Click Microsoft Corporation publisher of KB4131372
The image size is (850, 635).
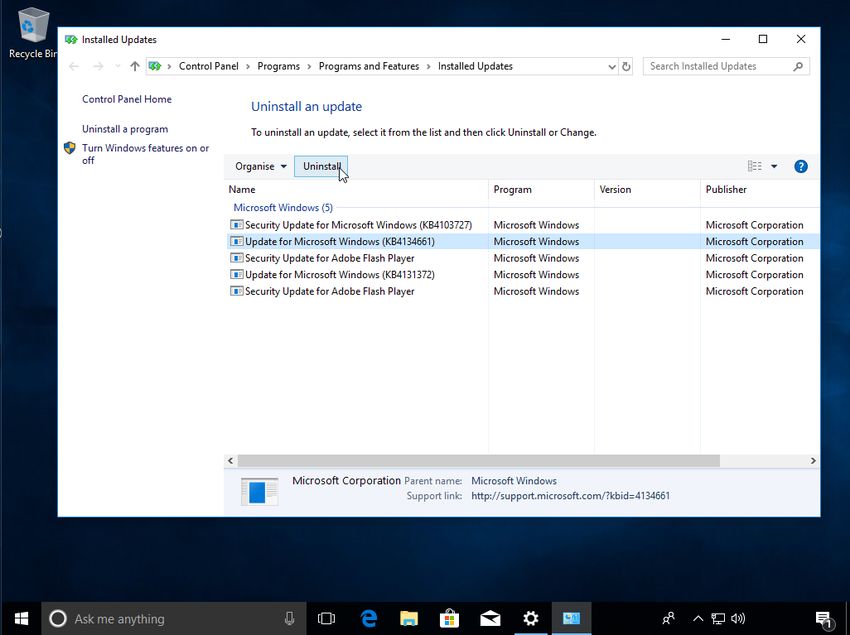tap(754, 274)
